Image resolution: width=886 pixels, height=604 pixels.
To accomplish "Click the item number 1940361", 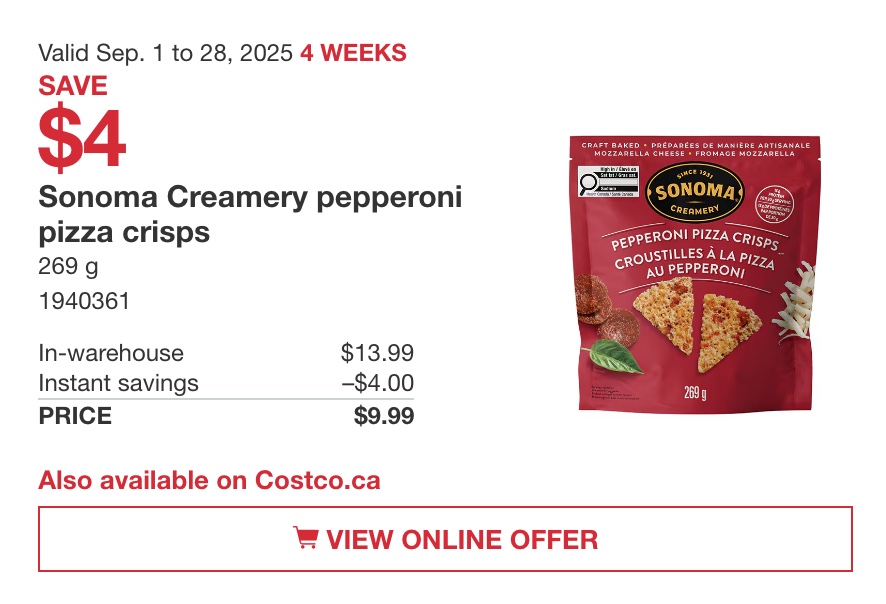I will [84, 301].
